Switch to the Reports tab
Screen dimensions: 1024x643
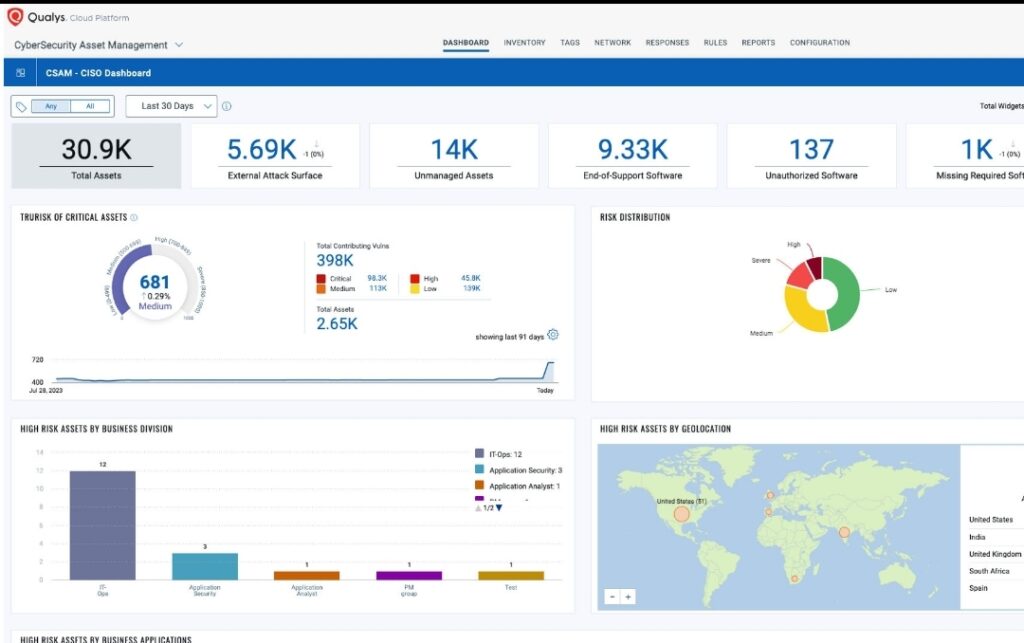point(758,43)
